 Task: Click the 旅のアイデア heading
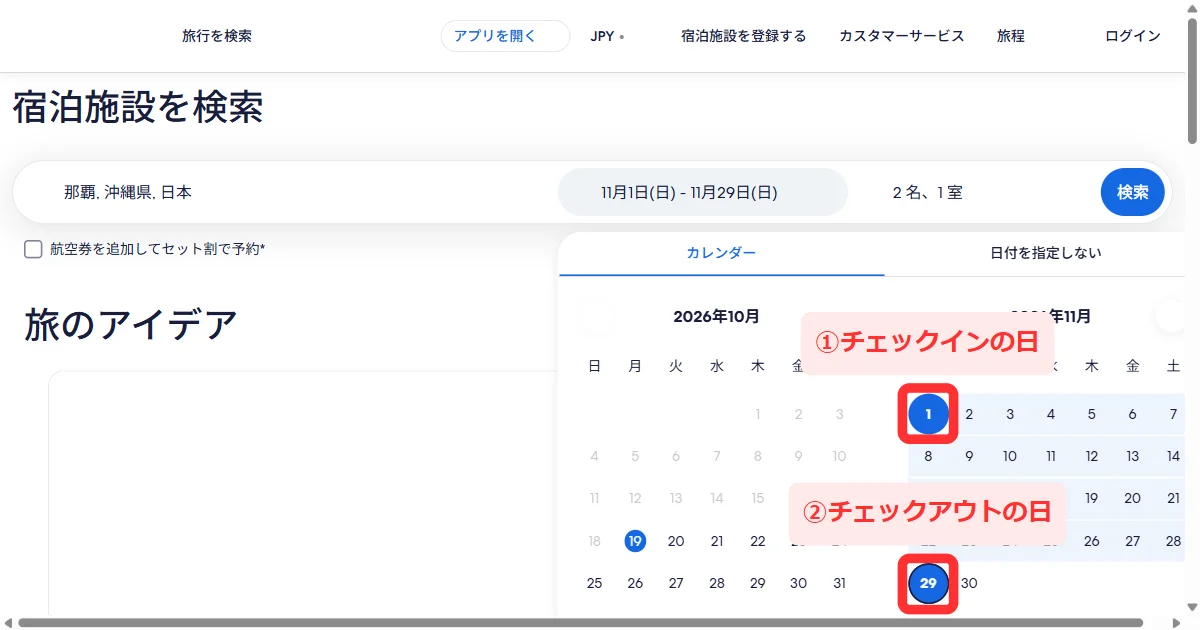click(x=131, y=325)
